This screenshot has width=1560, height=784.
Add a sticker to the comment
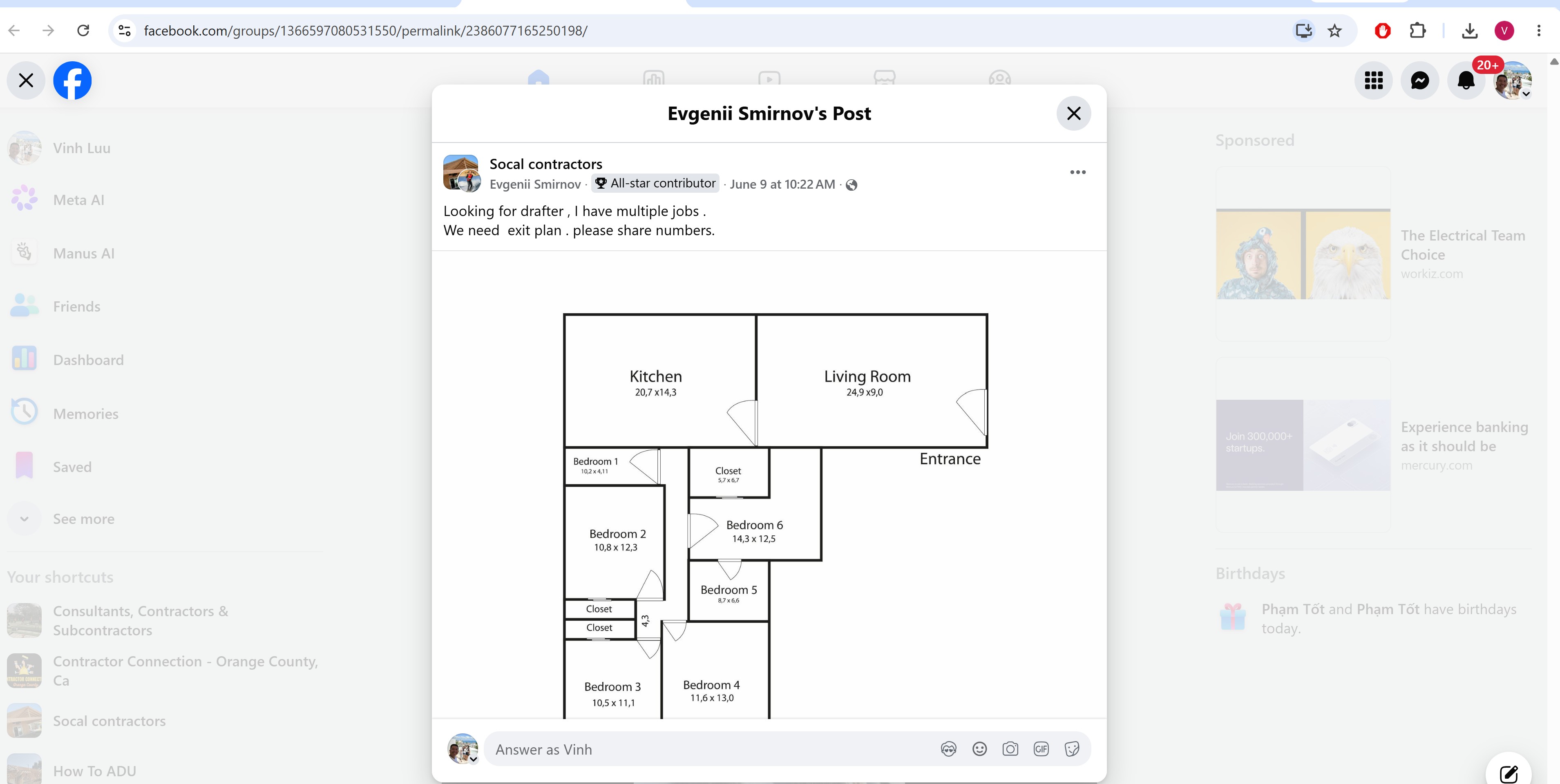point(1072,749)
